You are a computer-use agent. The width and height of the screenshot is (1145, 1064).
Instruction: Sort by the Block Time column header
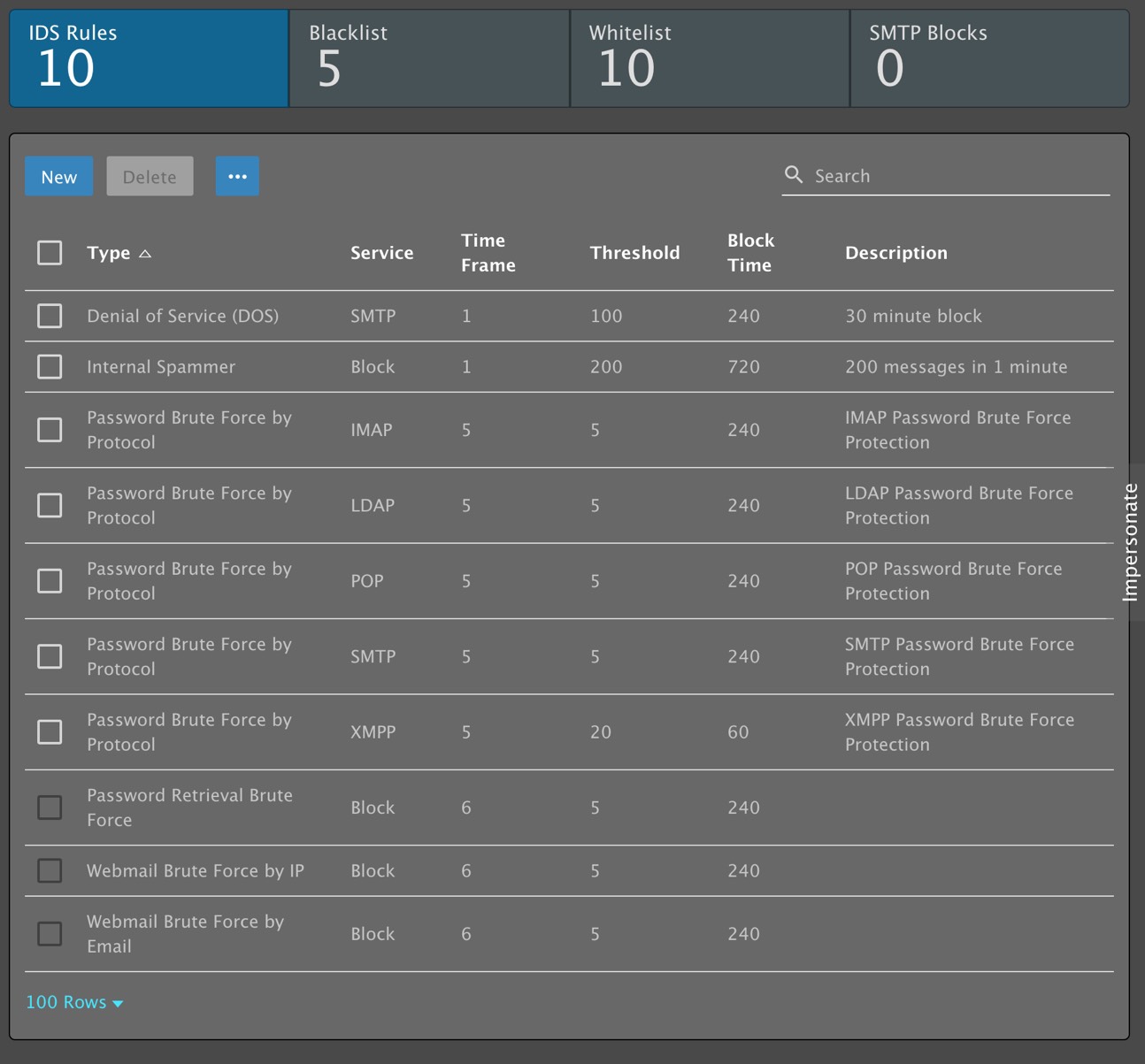click(749, 253)
